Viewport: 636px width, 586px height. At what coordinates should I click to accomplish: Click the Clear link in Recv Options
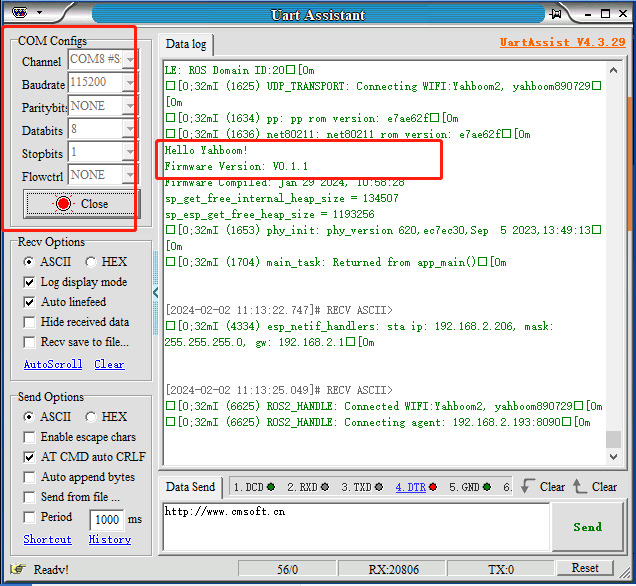pyautogui.click(x=110, y=364)
